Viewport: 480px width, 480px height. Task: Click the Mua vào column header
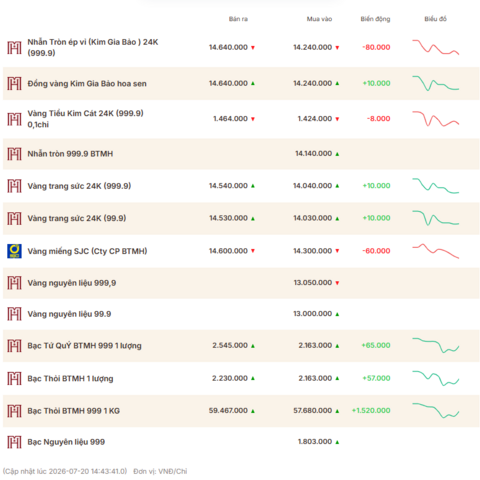319,19
